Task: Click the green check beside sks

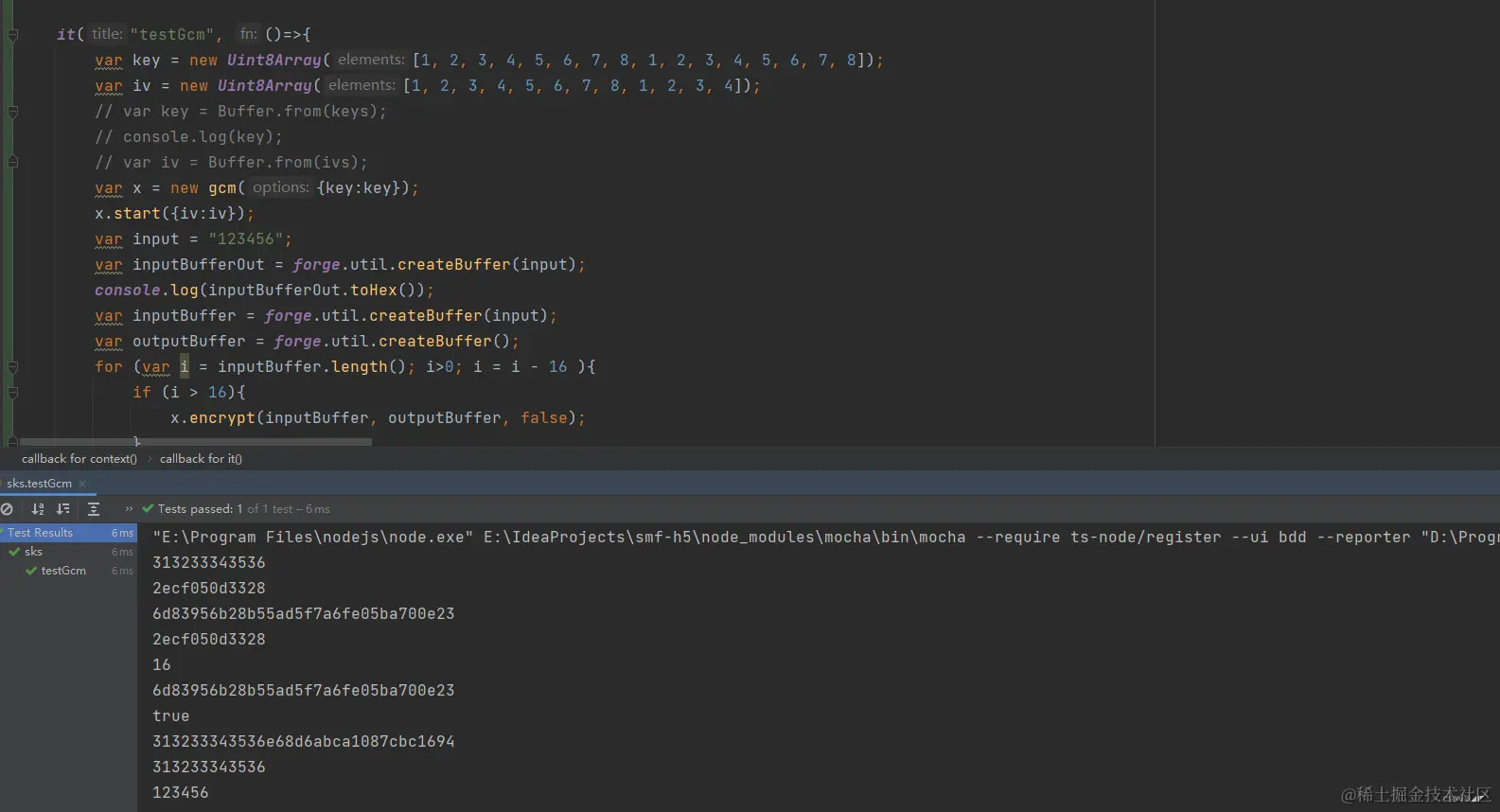Action: click(x=14, y=552)
